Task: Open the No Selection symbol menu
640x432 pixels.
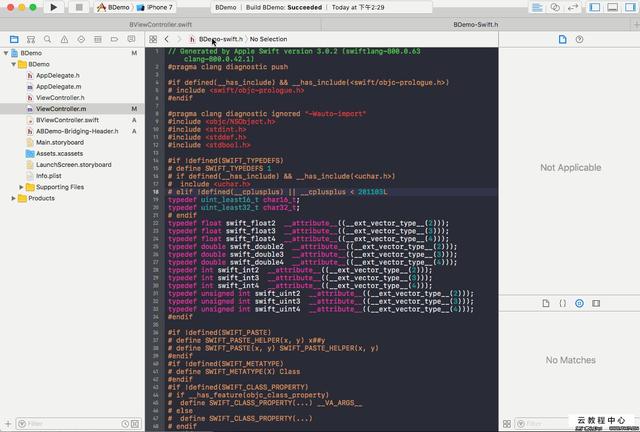Action: (x=268, y=39)
